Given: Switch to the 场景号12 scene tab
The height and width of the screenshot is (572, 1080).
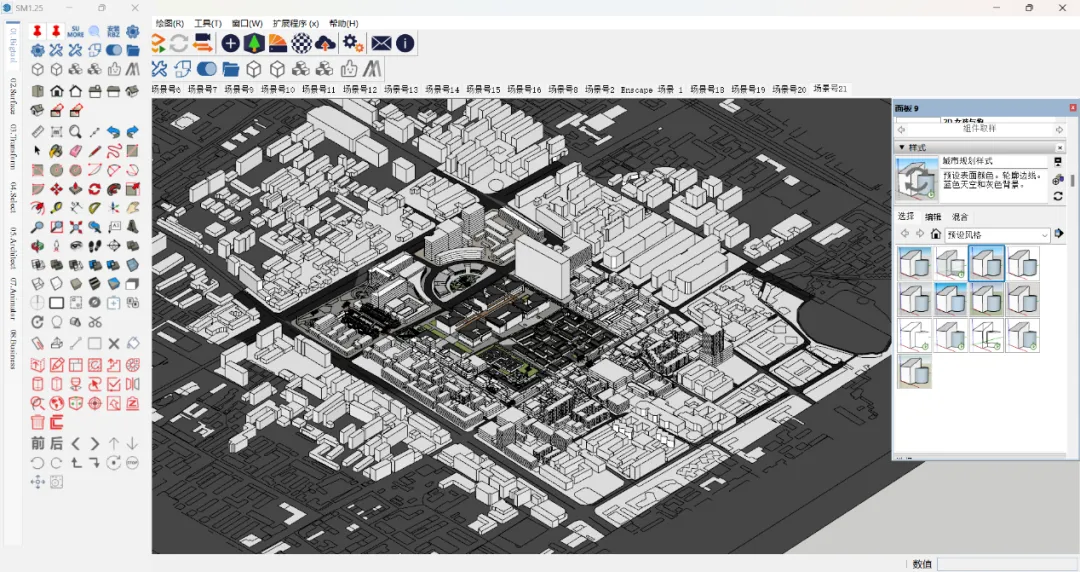Looking at the screenshot, I should pos(360,90).
